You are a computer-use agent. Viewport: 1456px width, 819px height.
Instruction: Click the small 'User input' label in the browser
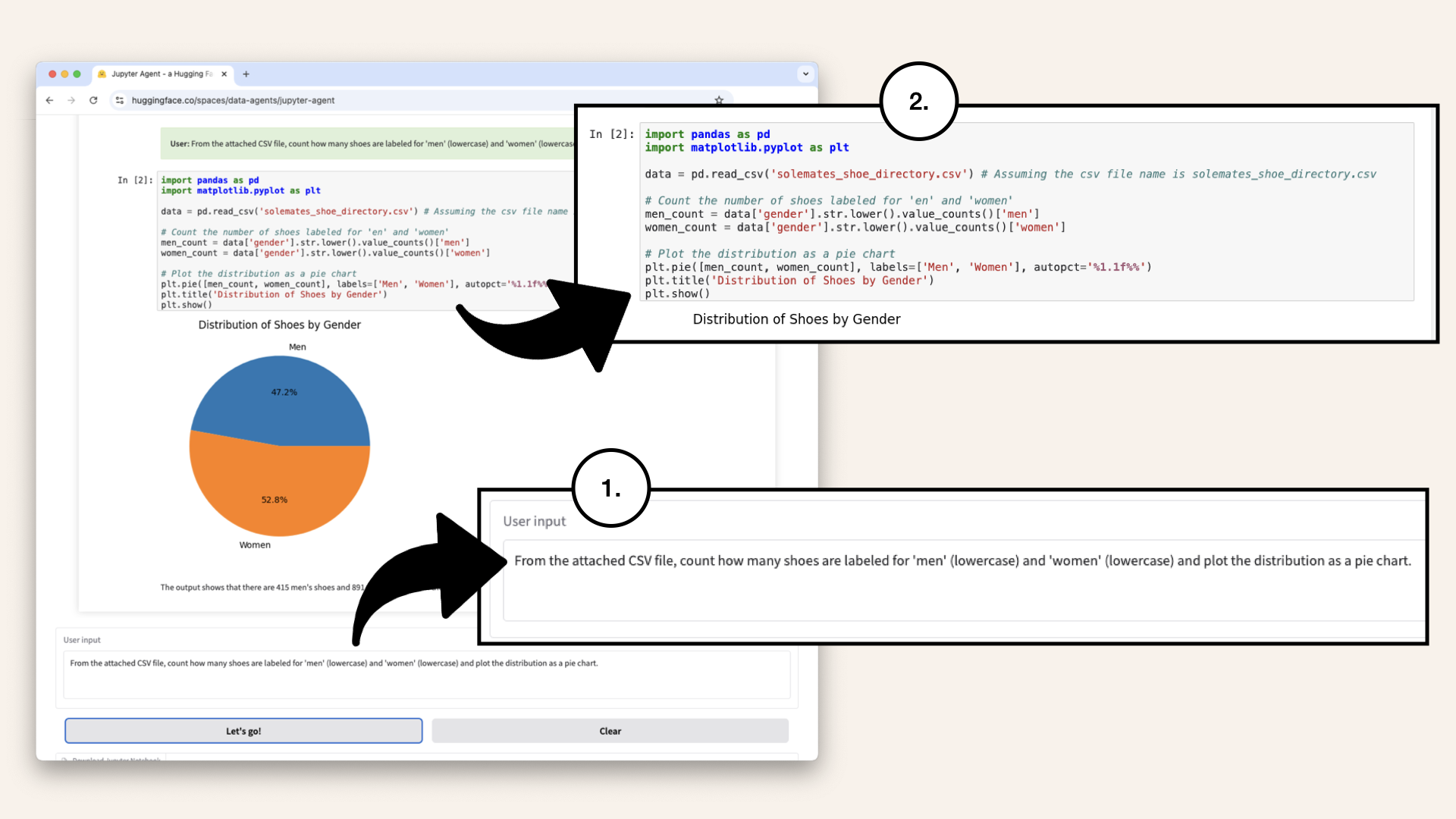point(82,640)
